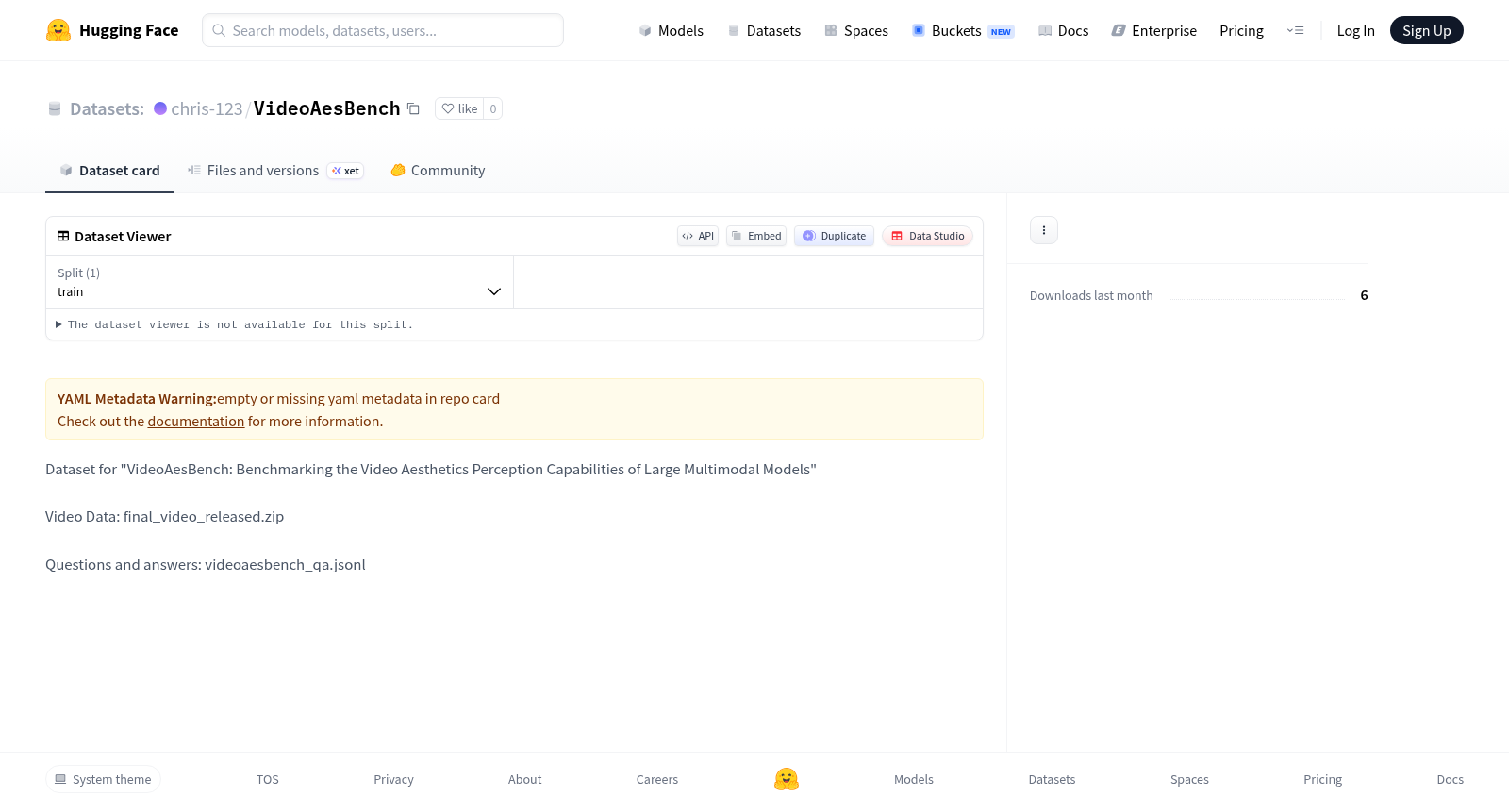The image size is (1509, 812).
Task: Open Datasets footer link
Action: point(1052,779)
